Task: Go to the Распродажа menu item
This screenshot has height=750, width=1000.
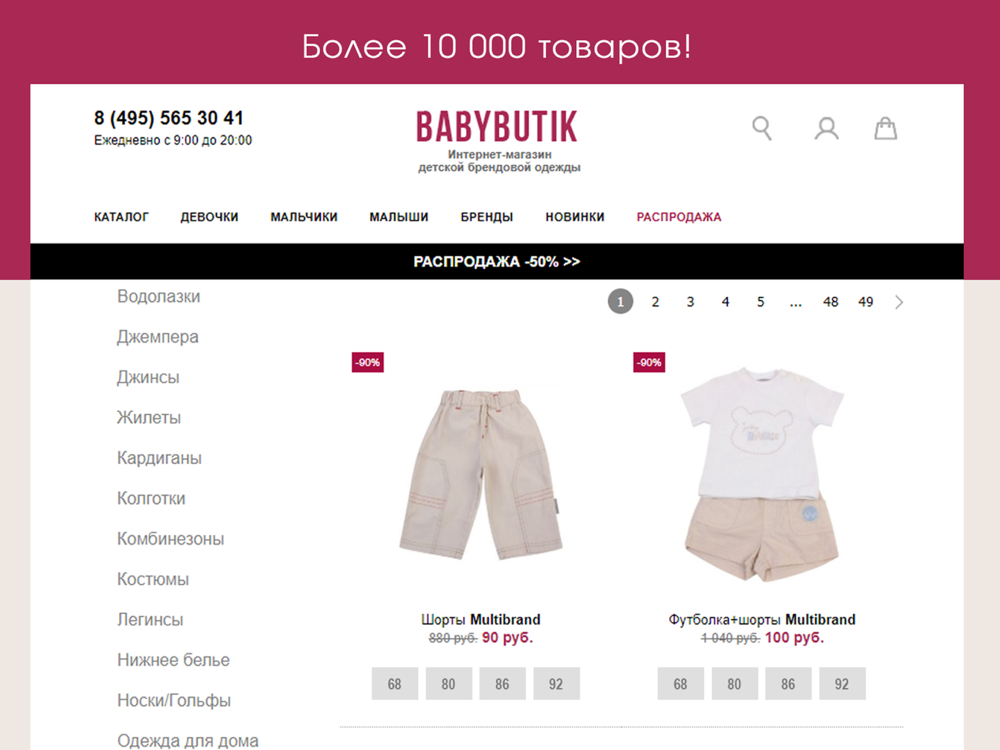Action: 679,217
